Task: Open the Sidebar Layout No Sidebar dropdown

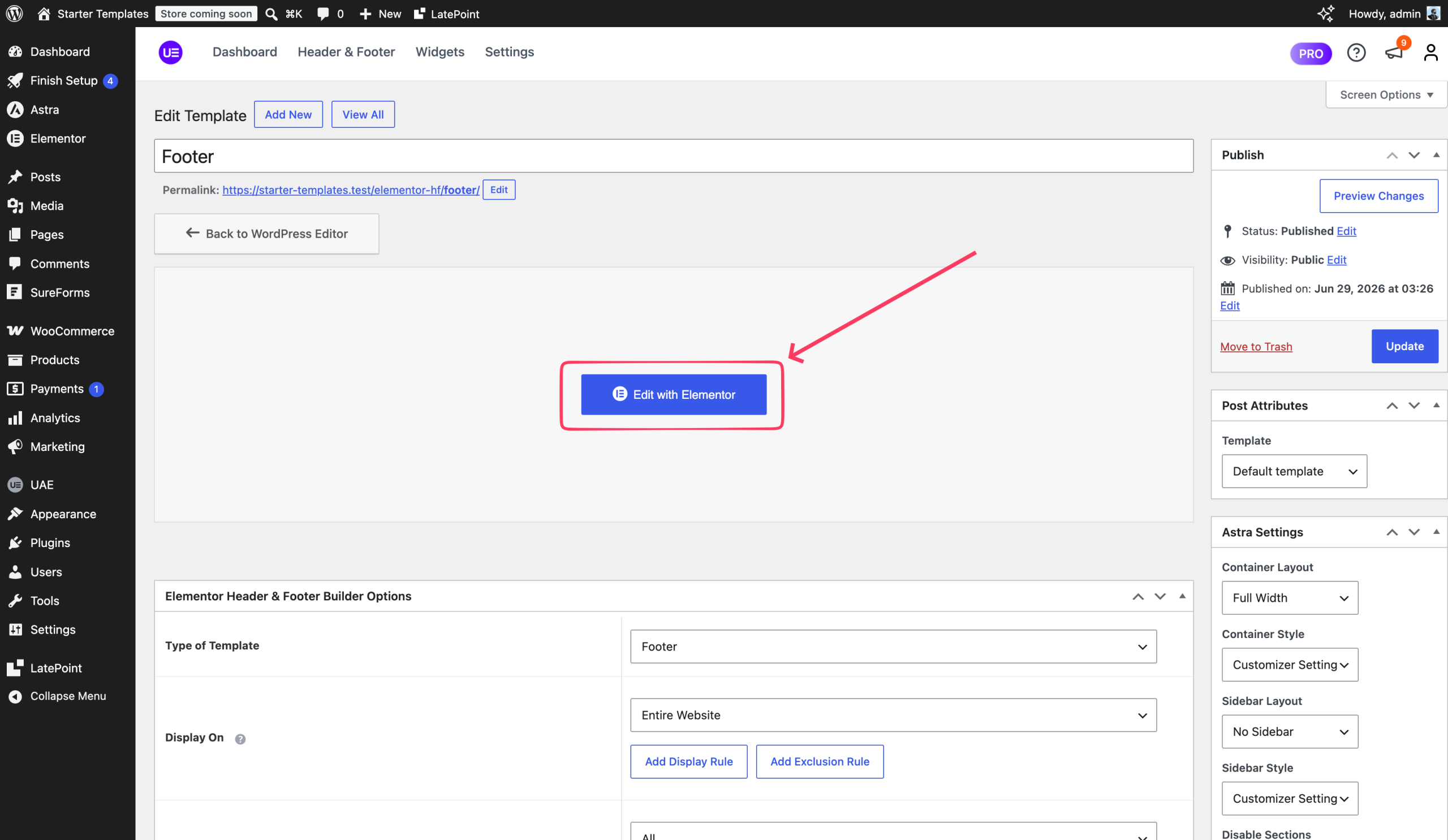Action: (1290, 731)
